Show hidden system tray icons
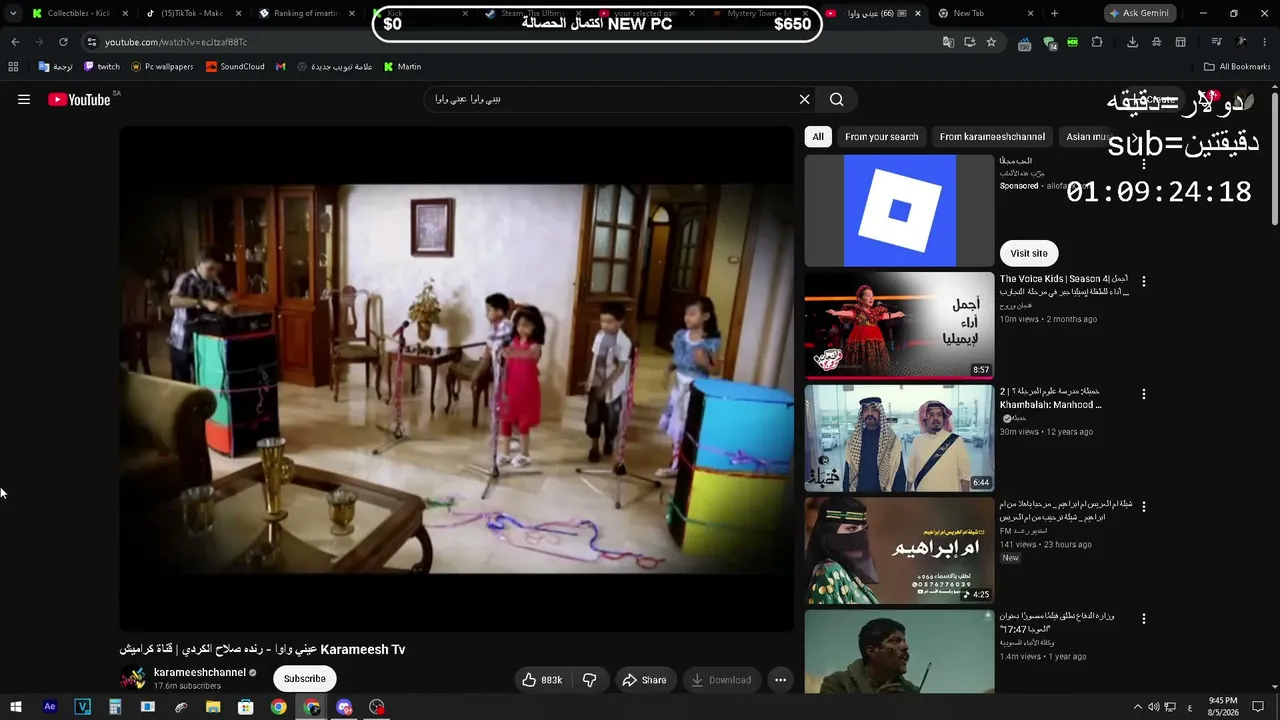1280x720 pixels. [x=1137, y=707]
